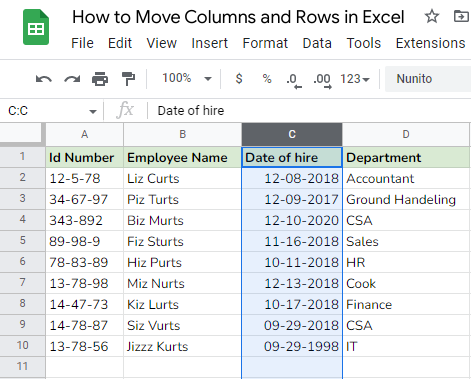This screenshot has height=379, width=471.
Task: Select the Accountant cell
Action: 406,178
